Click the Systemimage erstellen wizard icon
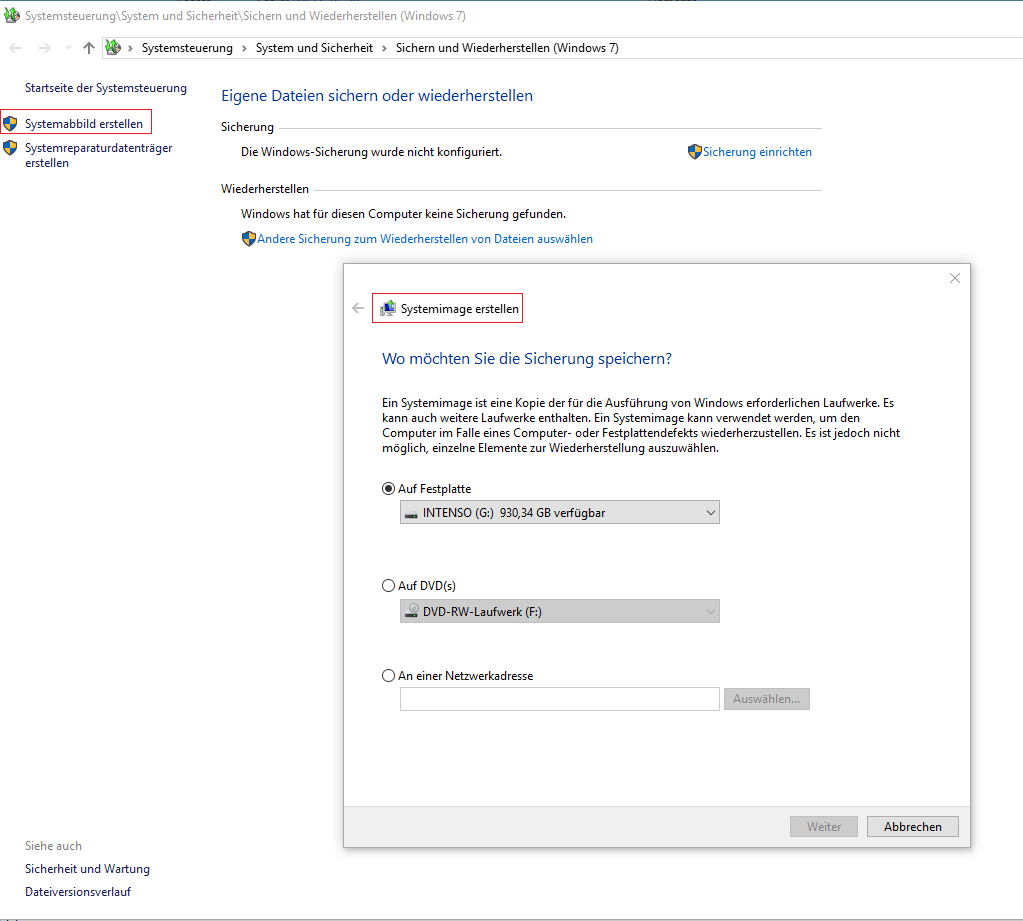The height and width of the screenshot is (921, 1023). [x=388, y=308]
